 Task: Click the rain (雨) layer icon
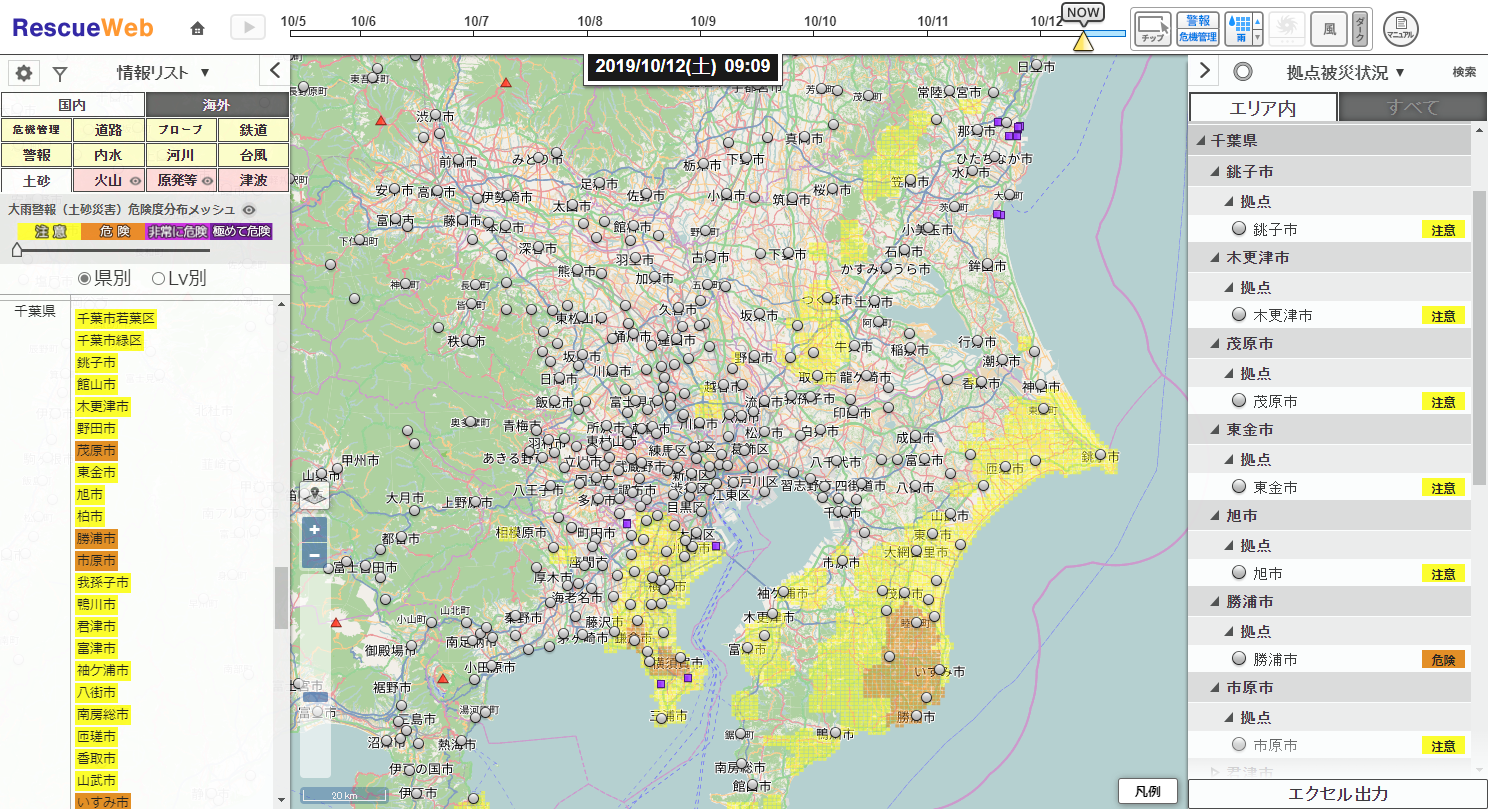coord(1238,28)
